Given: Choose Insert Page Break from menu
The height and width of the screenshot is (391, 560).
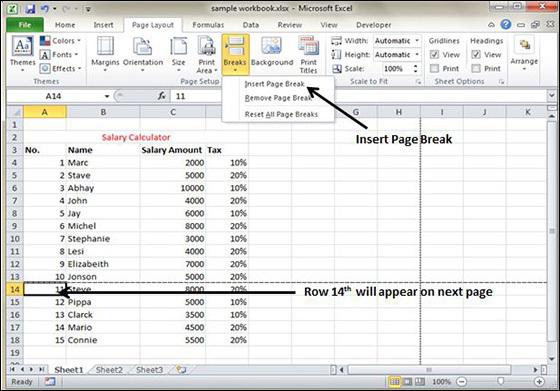Looking at the screenshot, I should point(274,84).
